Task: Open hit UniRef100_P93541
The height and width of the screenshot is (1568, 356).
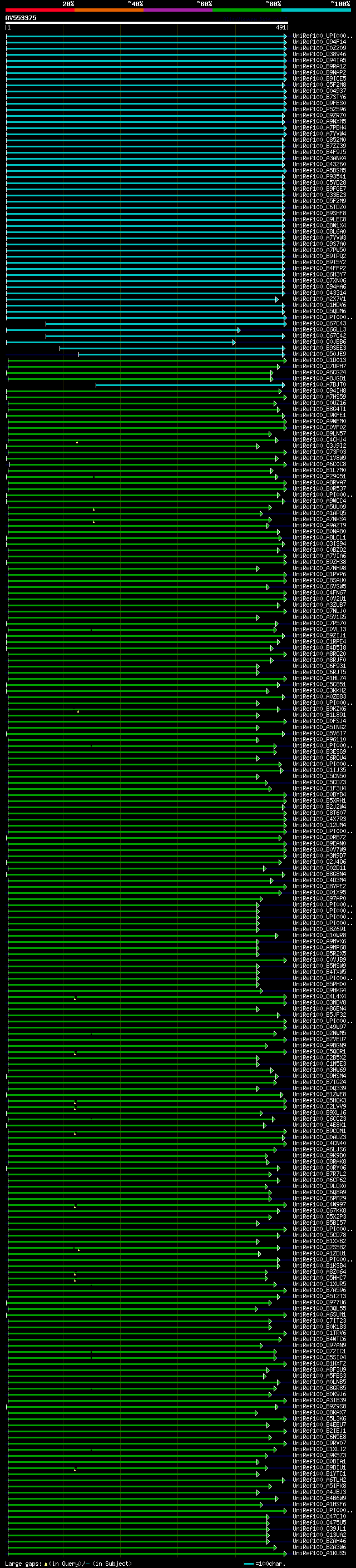Action: pos(319,176)
